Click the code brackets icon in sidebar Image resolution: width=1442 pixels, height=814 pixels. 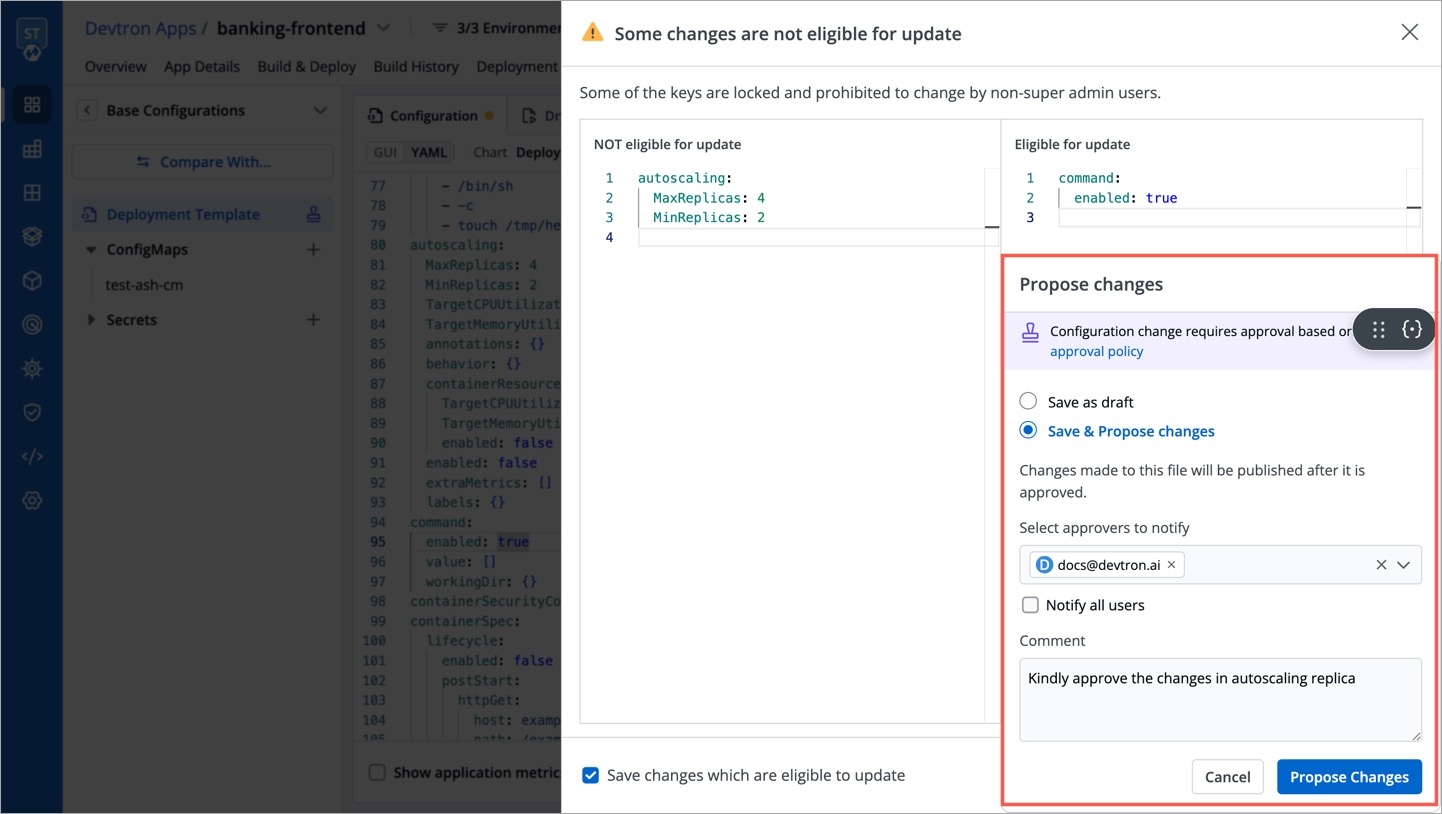click(x=32, y=457)
